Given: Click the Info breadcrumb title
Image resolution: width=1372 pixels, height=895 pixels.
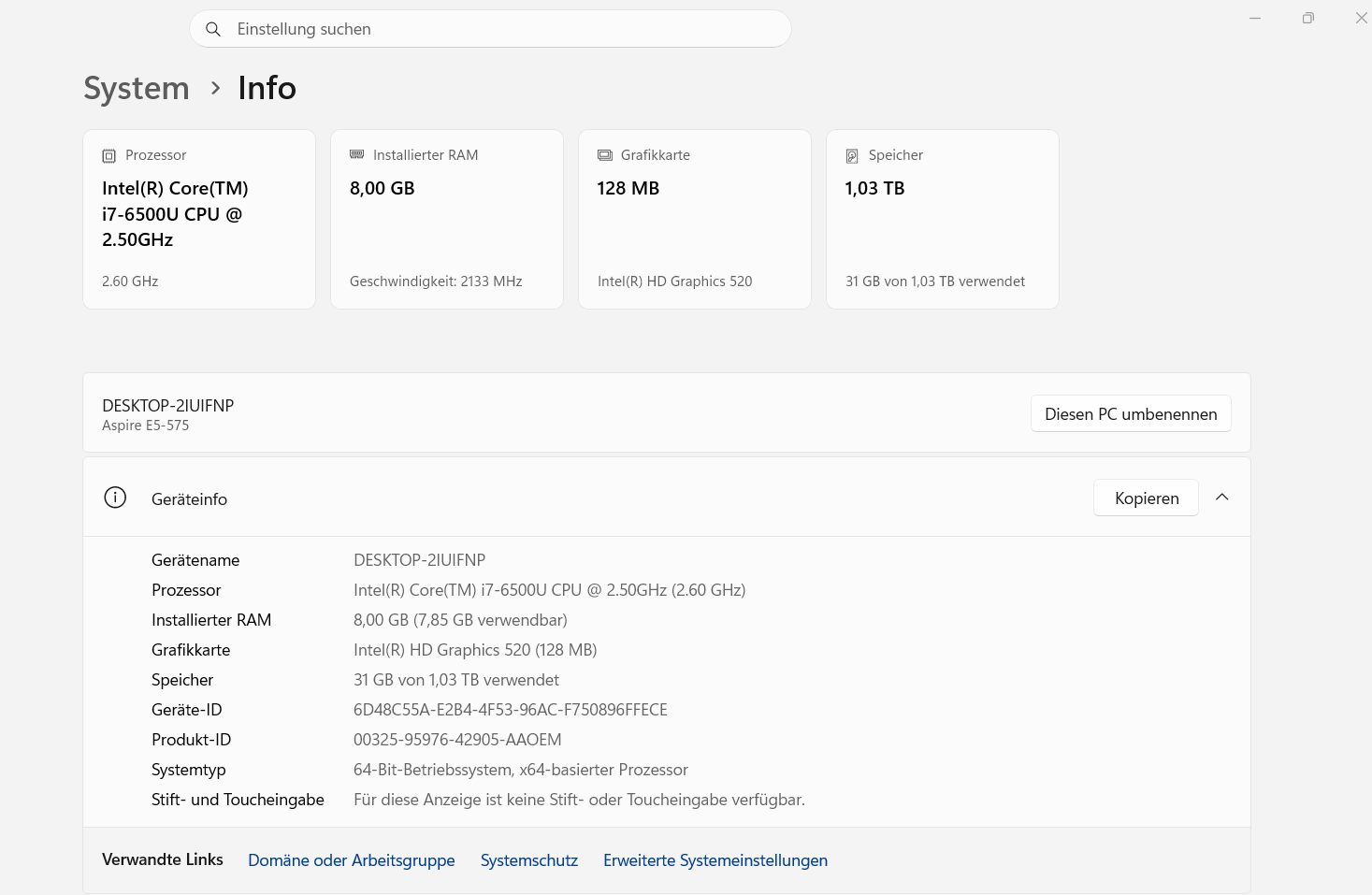Looking at the screenshot, I should coord(267,88).
